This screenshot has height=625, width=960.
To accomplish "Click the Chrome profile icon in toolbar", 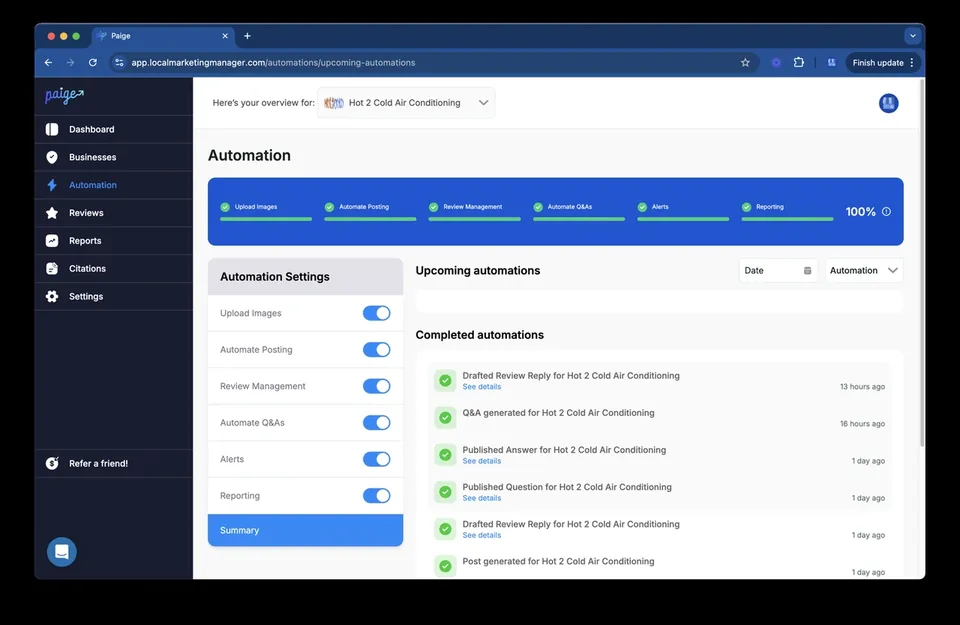I will coord(831,62).
